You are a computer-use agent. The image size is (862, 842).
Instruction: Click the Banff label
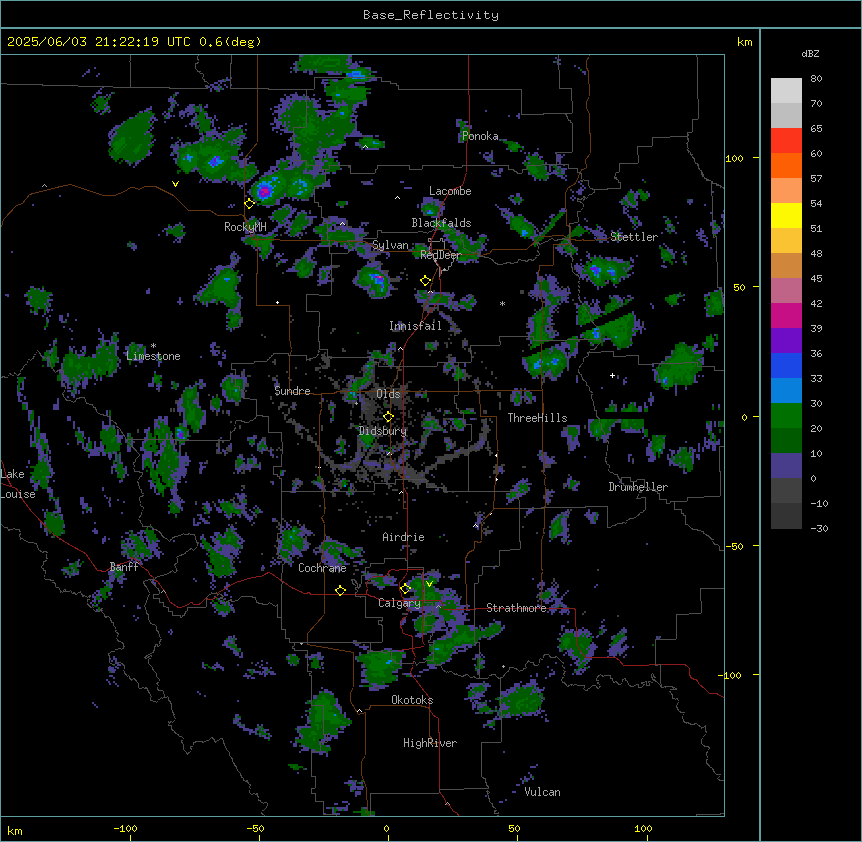(124, 567)
